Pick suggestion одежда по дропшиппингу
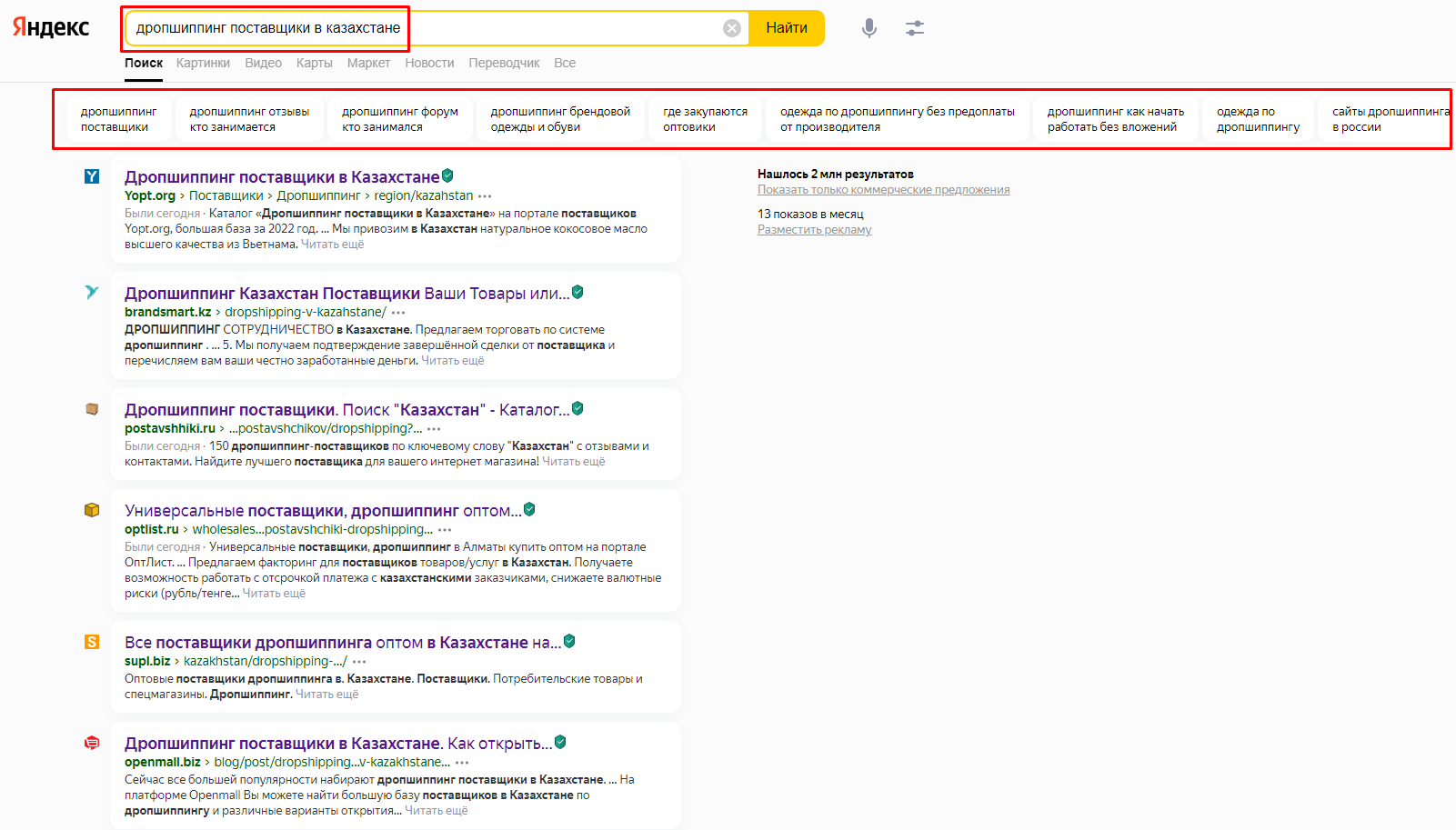The height and width of the screenshot is (830, 1456). [1259, 119]
